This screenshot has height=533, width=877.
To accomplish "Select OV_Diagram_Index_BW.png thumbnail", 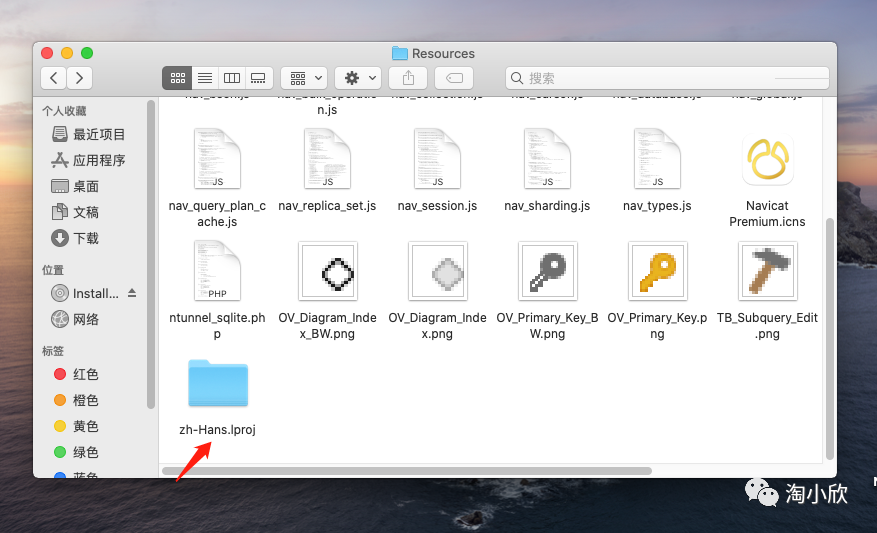I will (x=327, y=271).
